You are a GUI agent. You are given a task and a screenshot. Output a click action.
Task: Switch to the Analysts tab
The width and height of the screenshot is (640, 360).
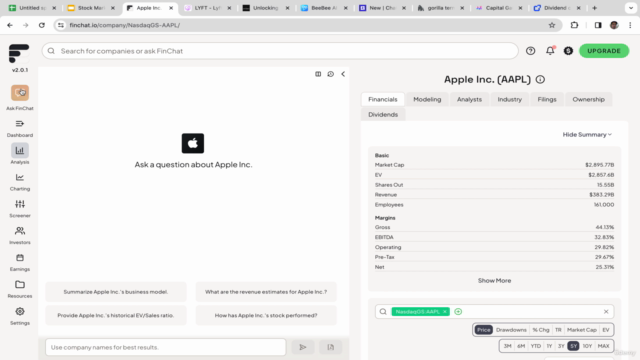469,100
